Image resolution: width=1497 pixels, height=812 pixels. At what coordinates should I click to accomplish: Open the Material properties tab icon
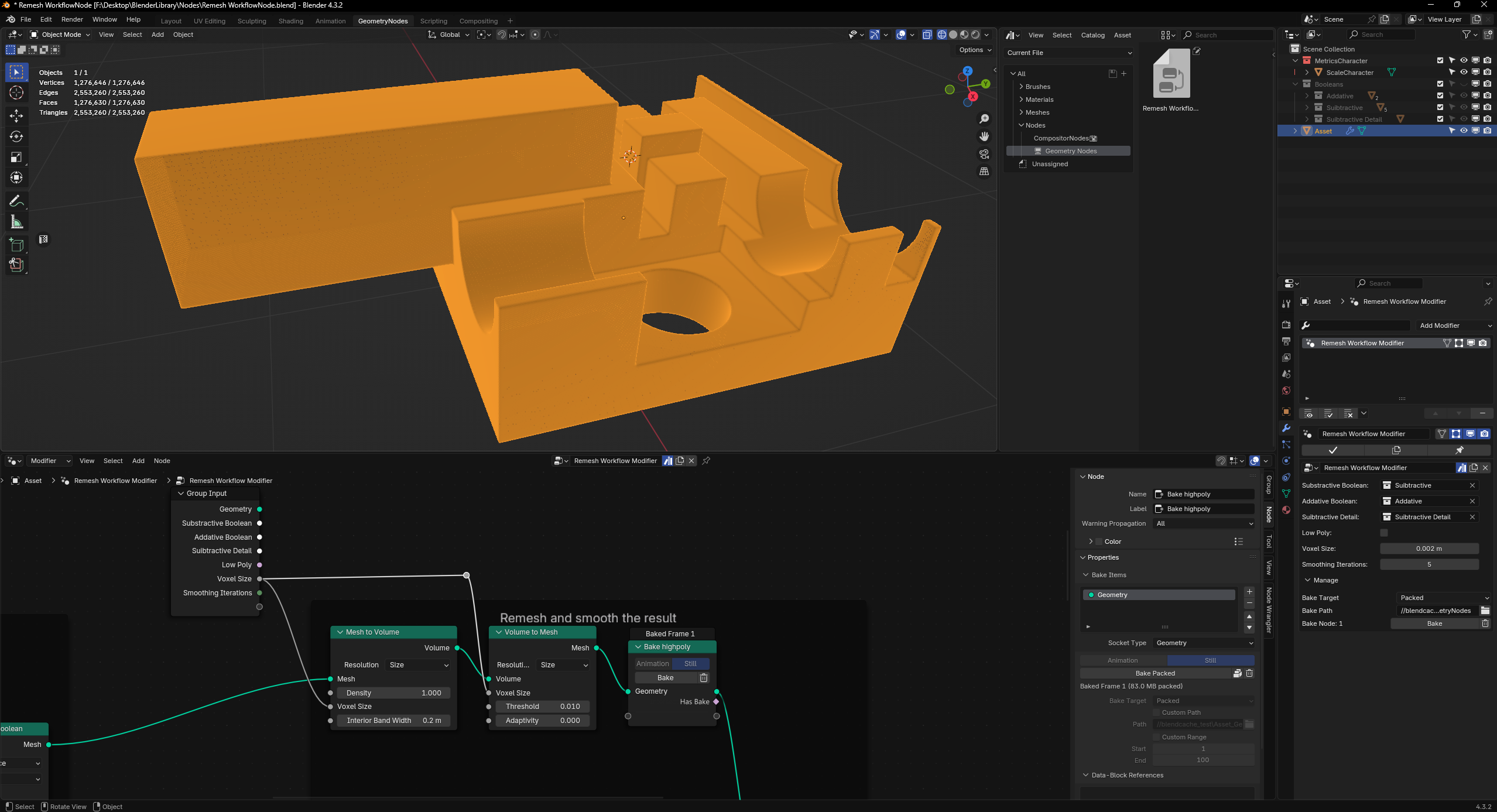pyautogui.click(x=1286, y=510)
